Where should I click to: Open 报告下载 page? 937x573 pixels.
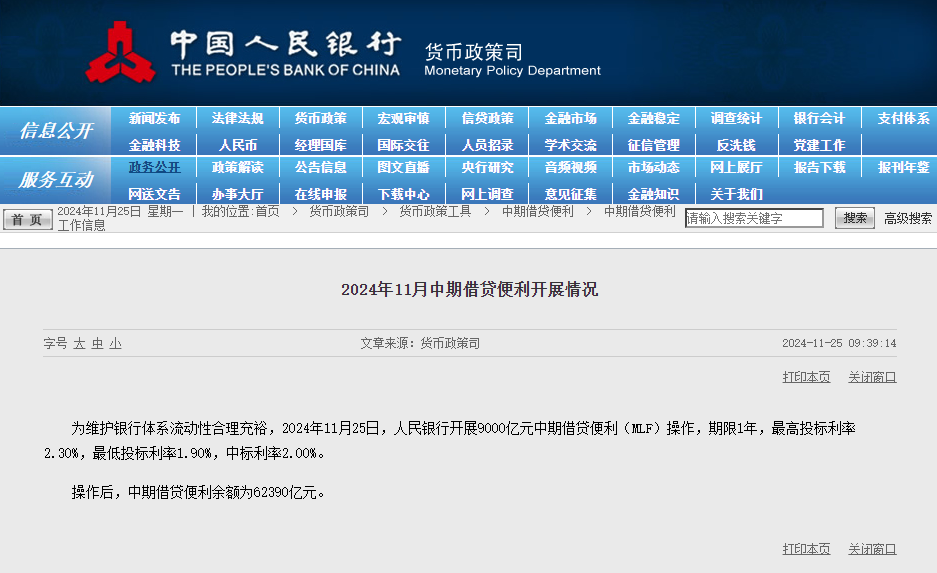[x=819, y=167]
